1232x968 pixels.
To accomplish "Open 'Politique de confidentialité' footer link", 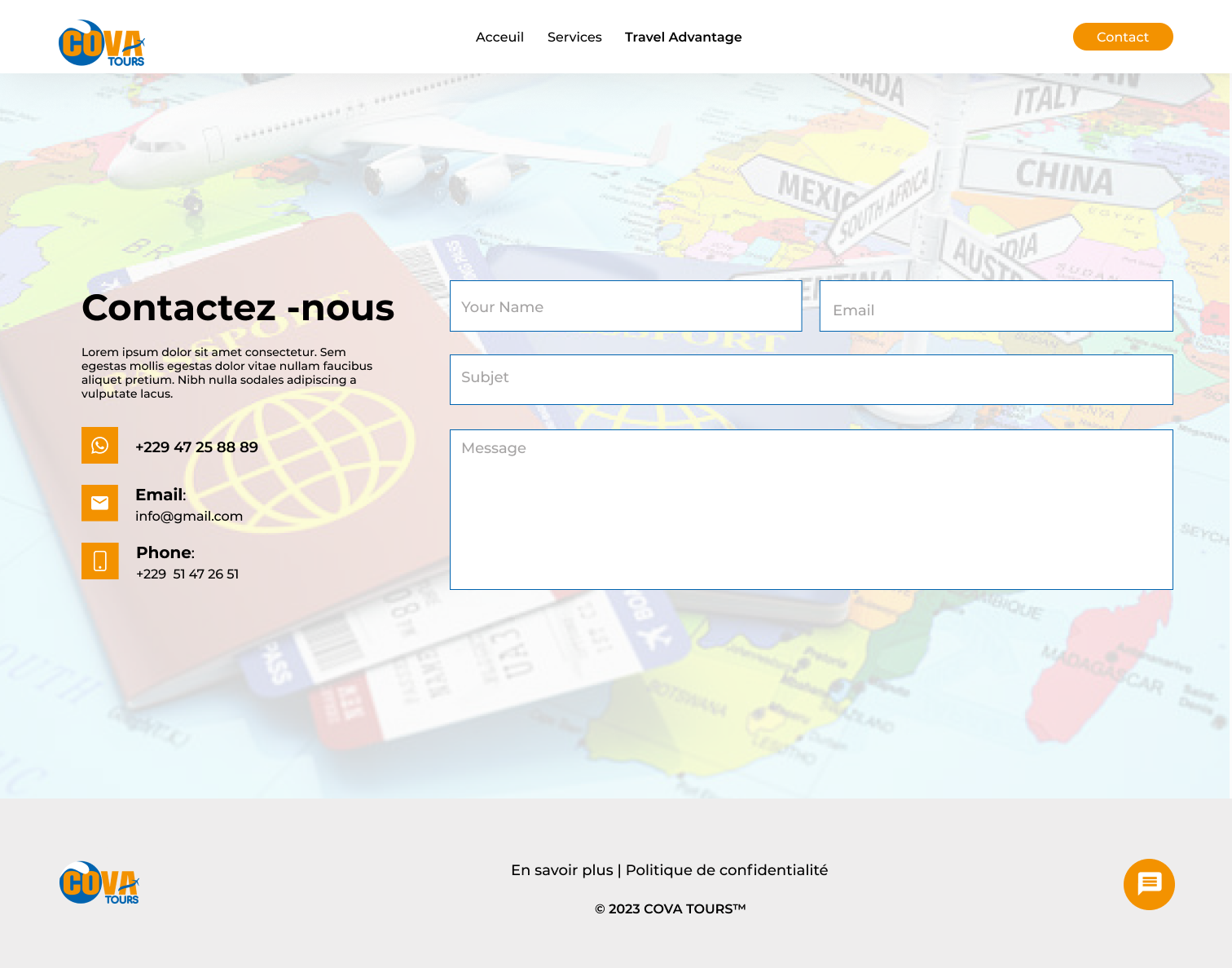I will pyautogui.click(x=727, y=870).
